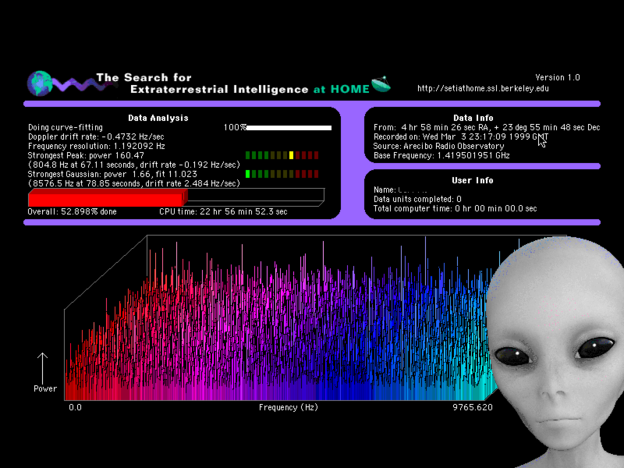Click 'Data units completed: 0' text

click(x=417, y=199)
